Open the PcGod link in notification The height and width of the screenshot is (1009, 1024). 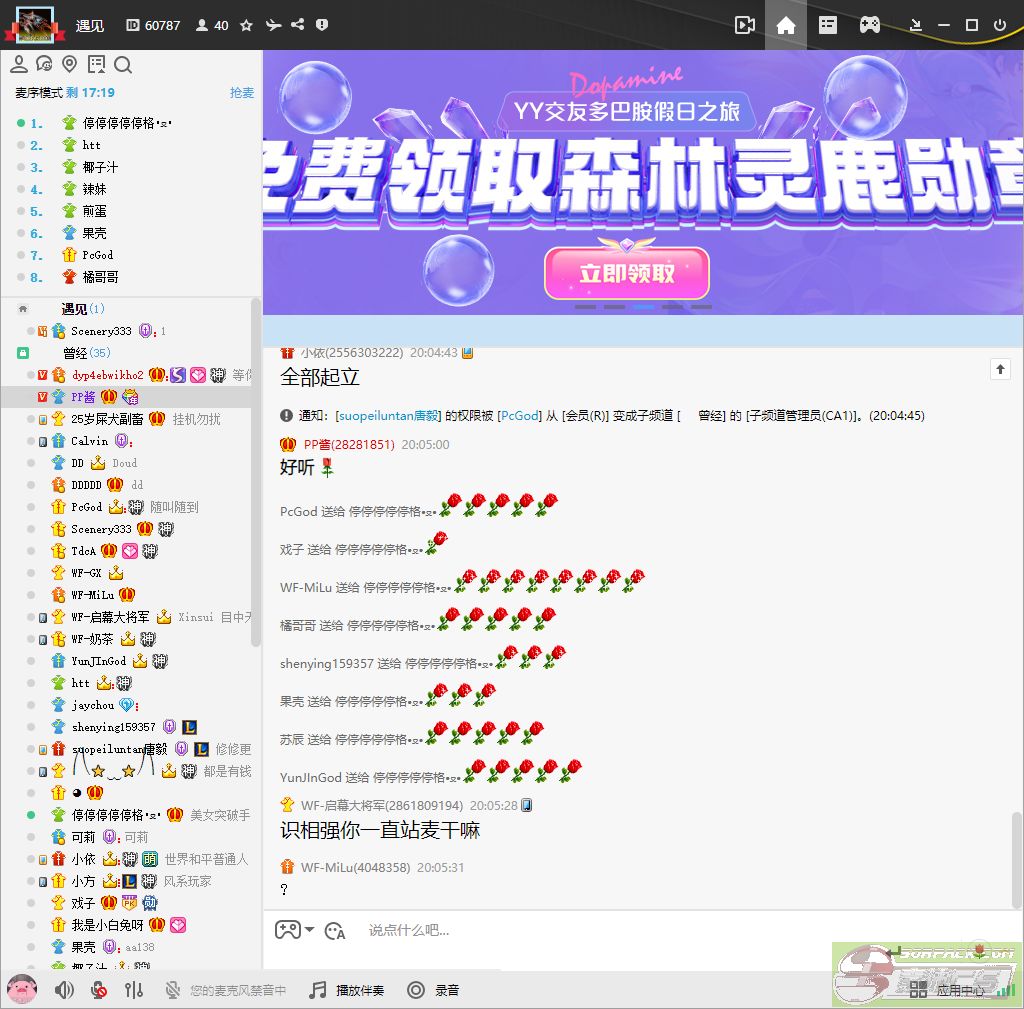click(x=519, y=415)
